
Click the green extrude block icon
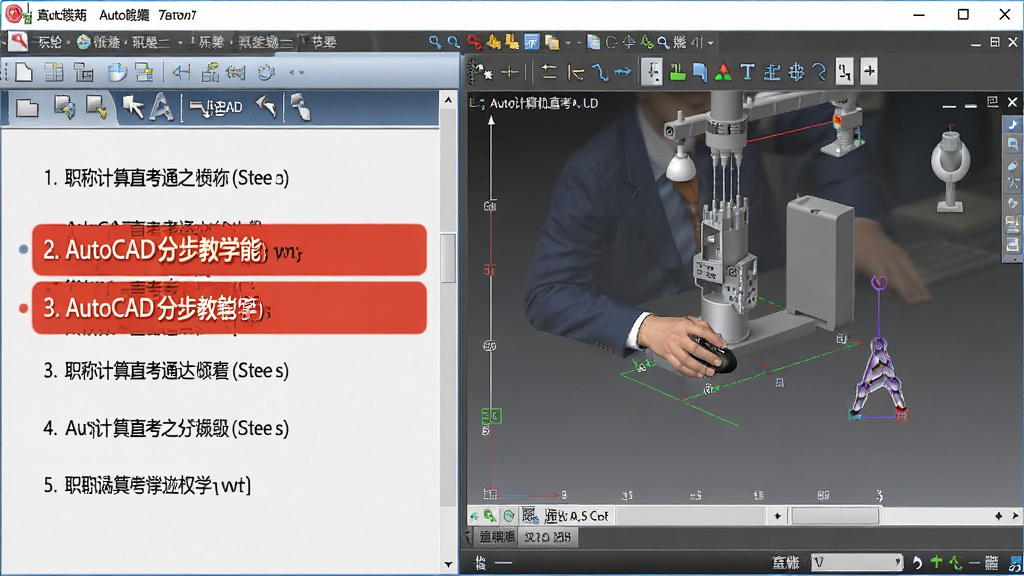point(677,72)
